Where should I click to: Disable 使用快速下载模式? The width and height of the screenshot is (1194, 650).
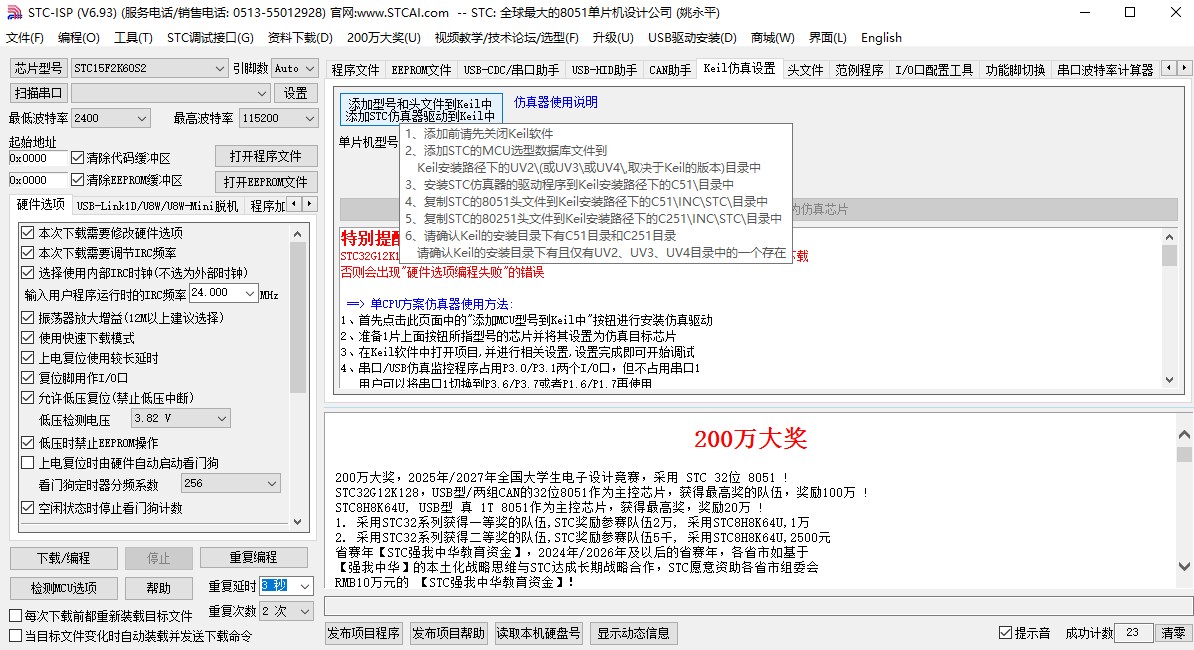coord(28,337)
